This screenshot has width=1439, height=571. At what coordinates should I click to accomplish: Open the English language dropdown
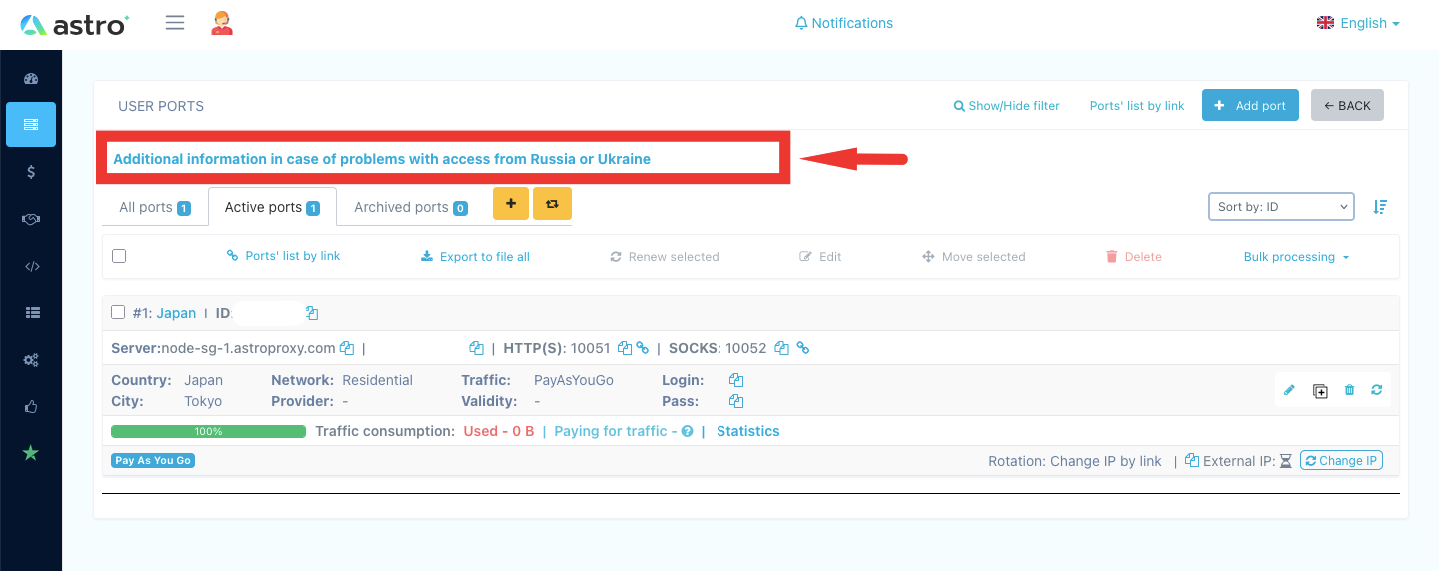tap(1358, 23)
